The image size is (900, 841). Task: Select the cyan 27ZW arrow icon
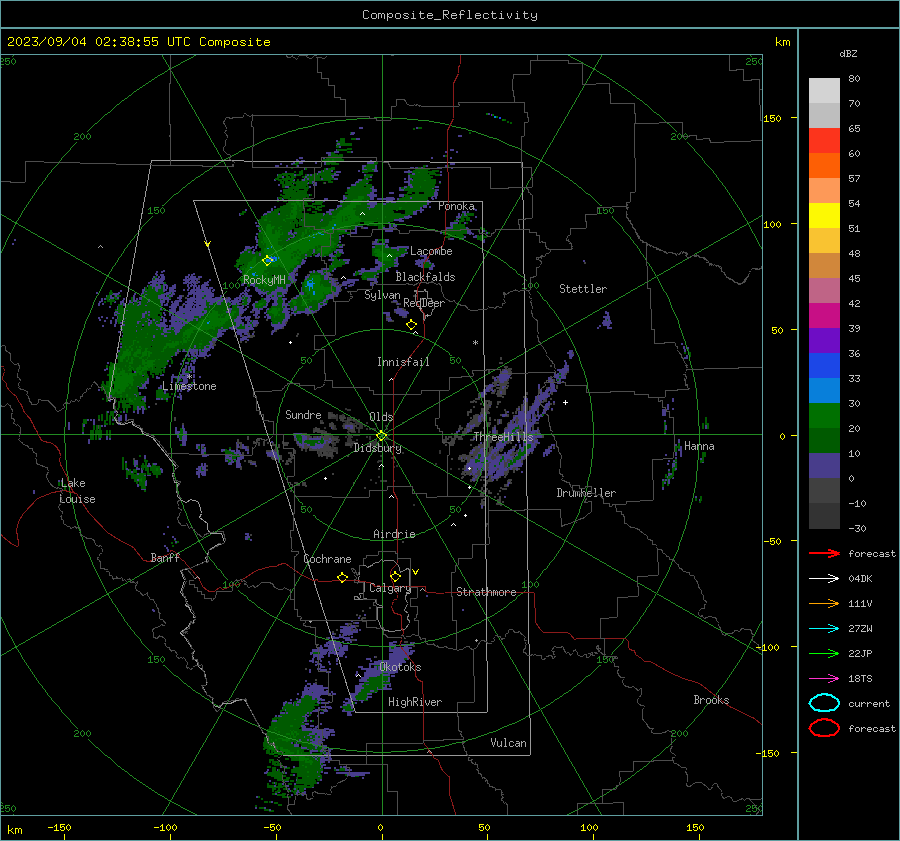[x=824, y=629]
